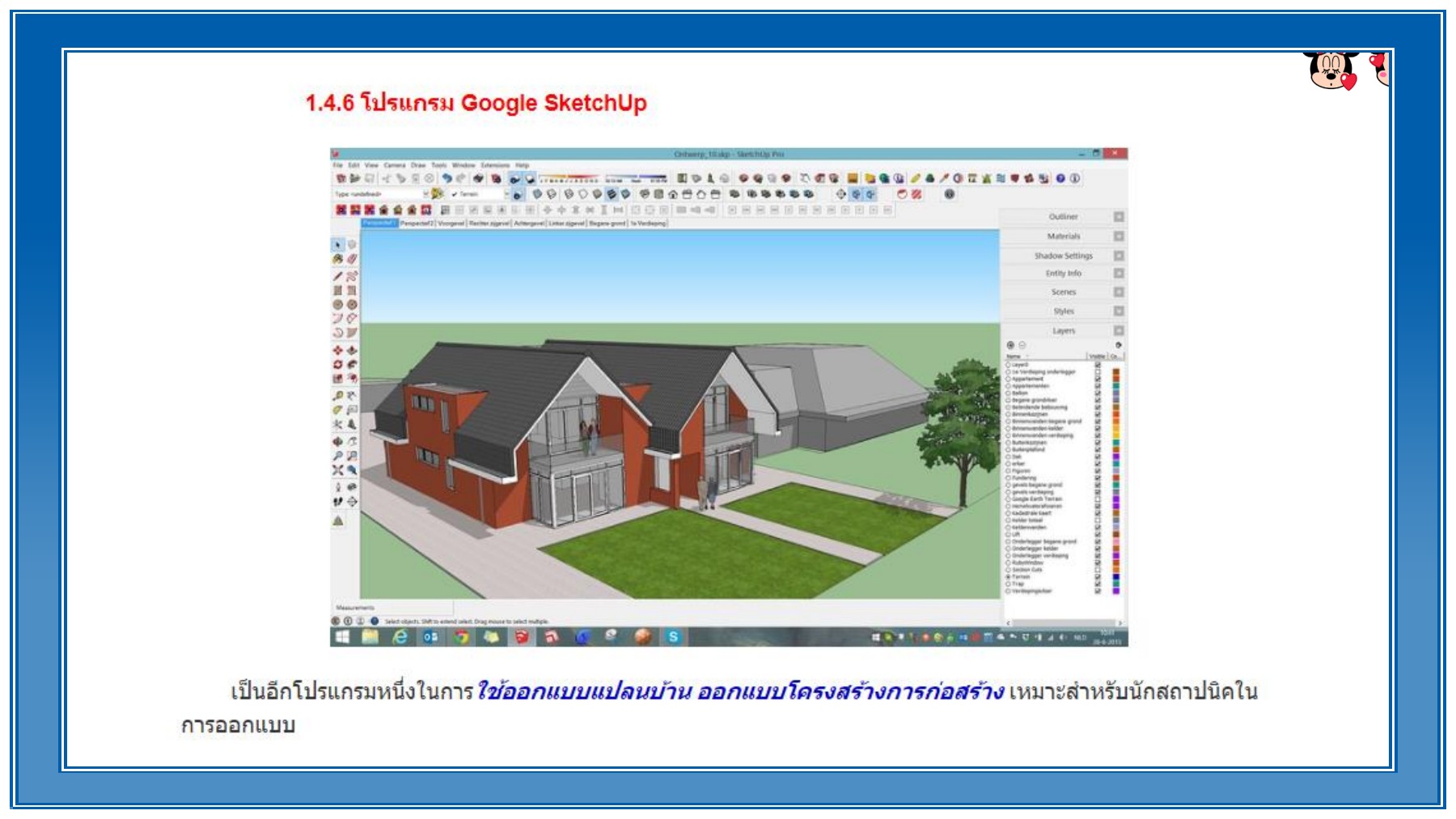
Task: Open Internet Explorer from the taskbar
Action: pyautogui.click(x=400, y=637)
